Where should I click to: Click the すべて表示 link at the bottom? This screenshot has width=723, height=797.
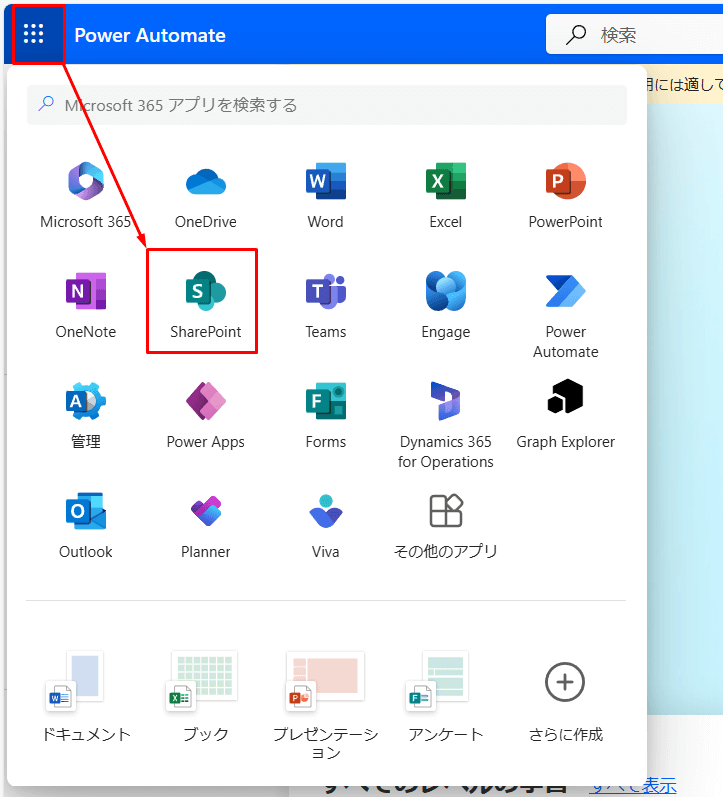pyautogui.click(x=633, y=786)
